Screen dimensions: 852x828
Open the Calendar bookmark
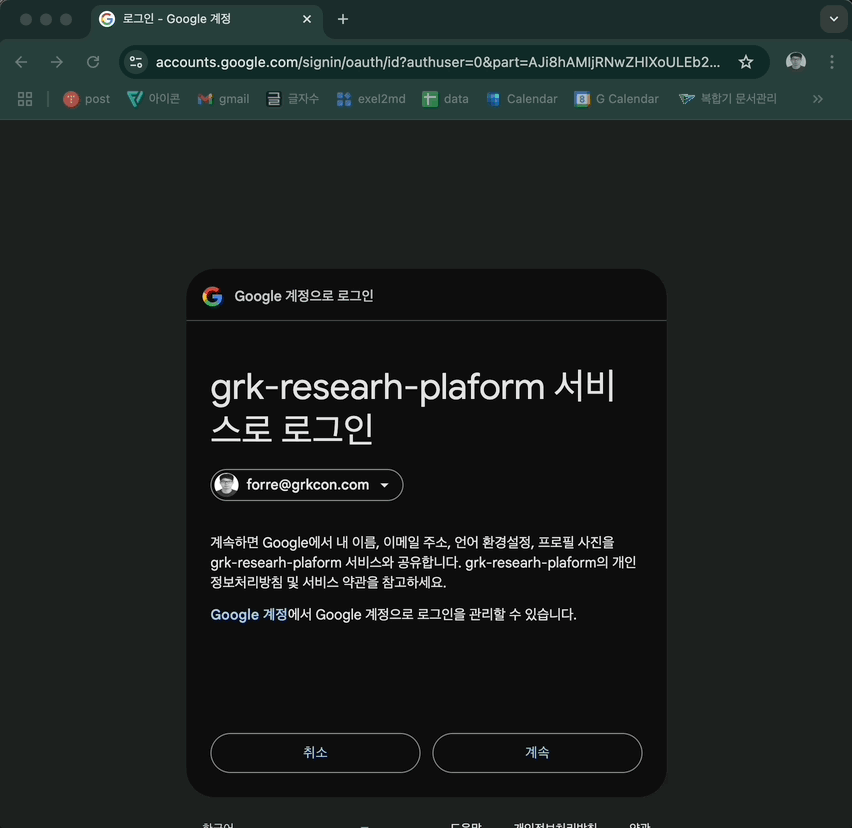(522, 99)
